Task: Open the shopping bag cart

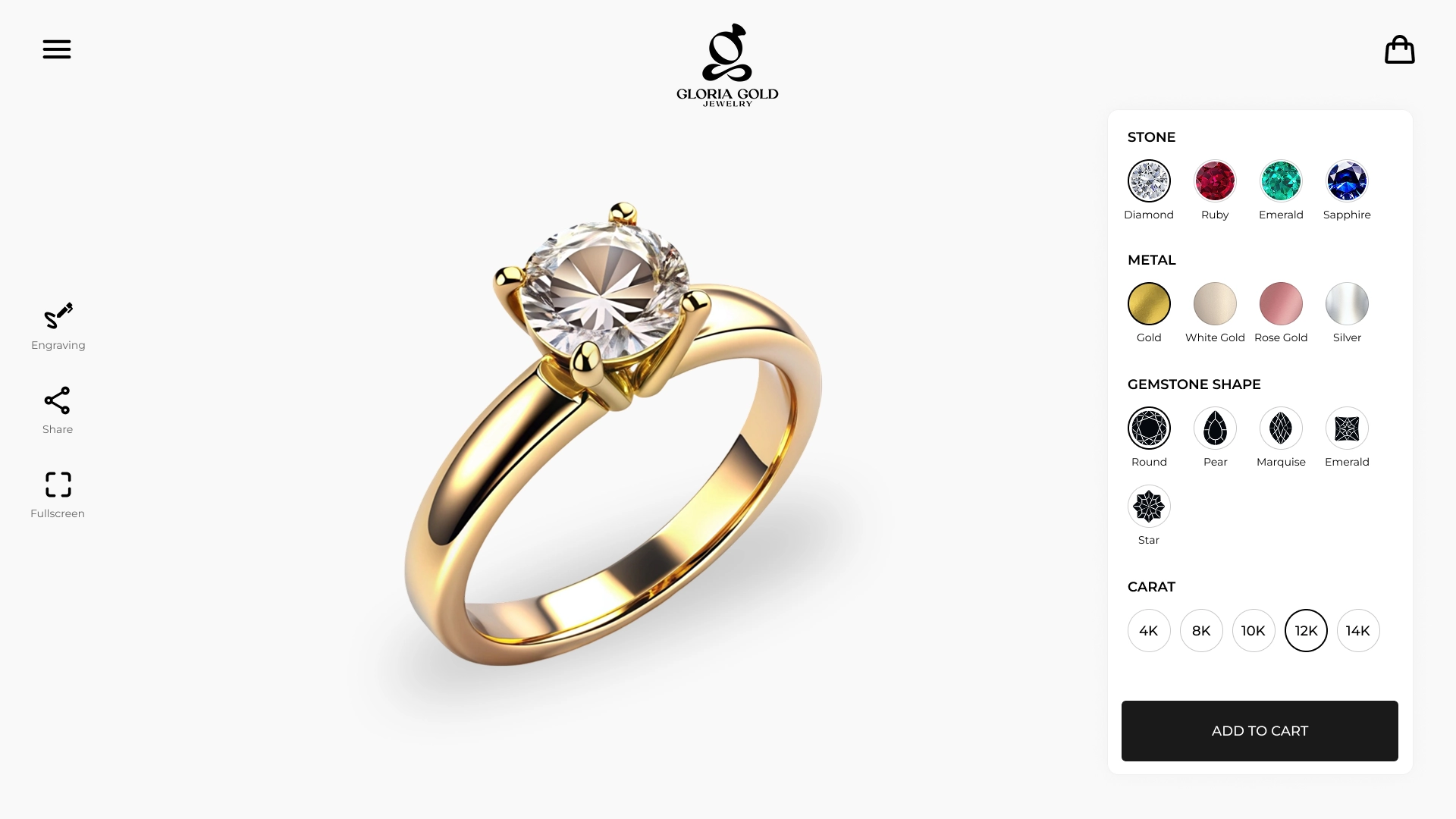Action: pos(1399,50)
